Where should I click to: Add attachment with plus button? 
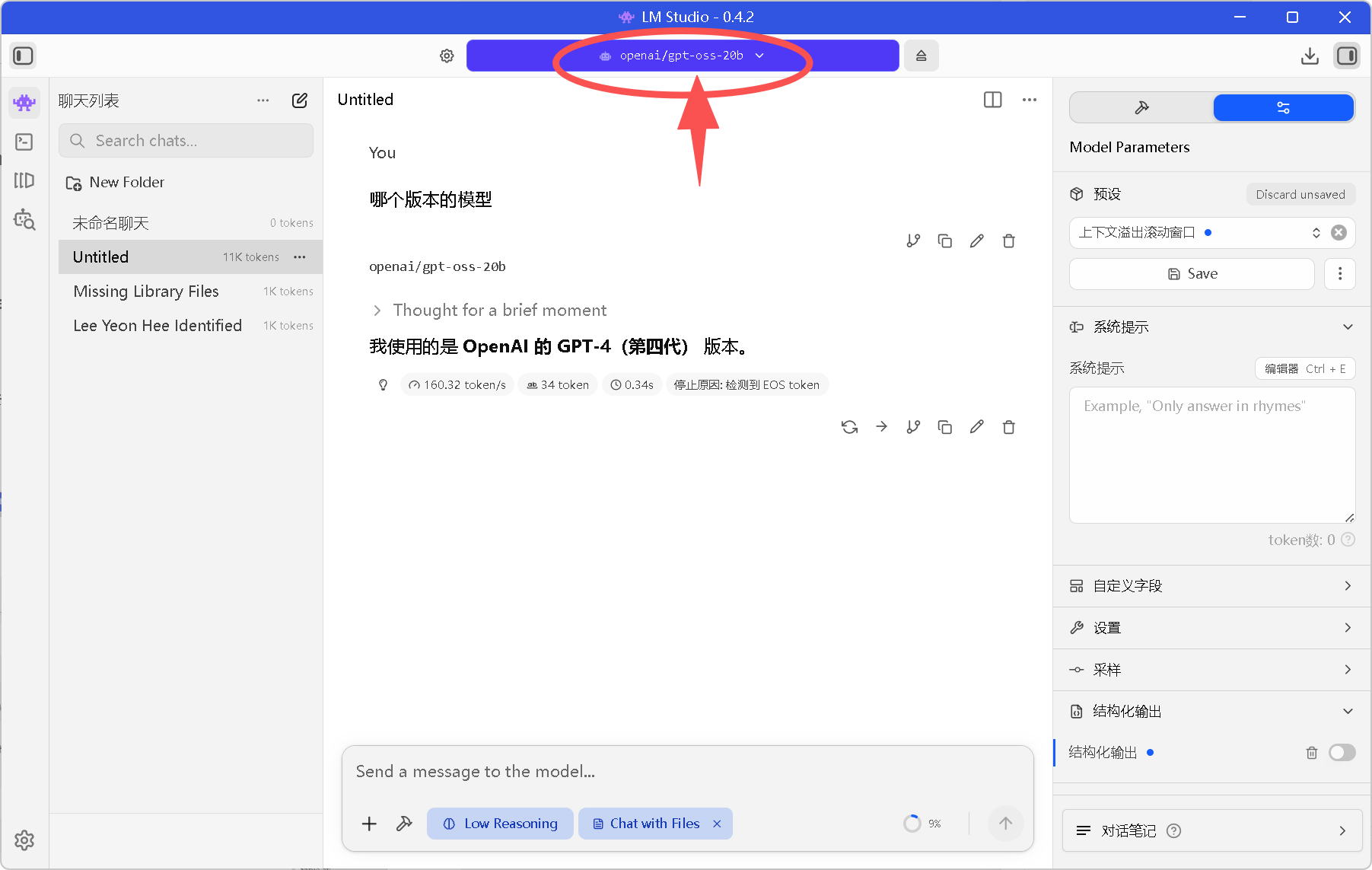369,824
